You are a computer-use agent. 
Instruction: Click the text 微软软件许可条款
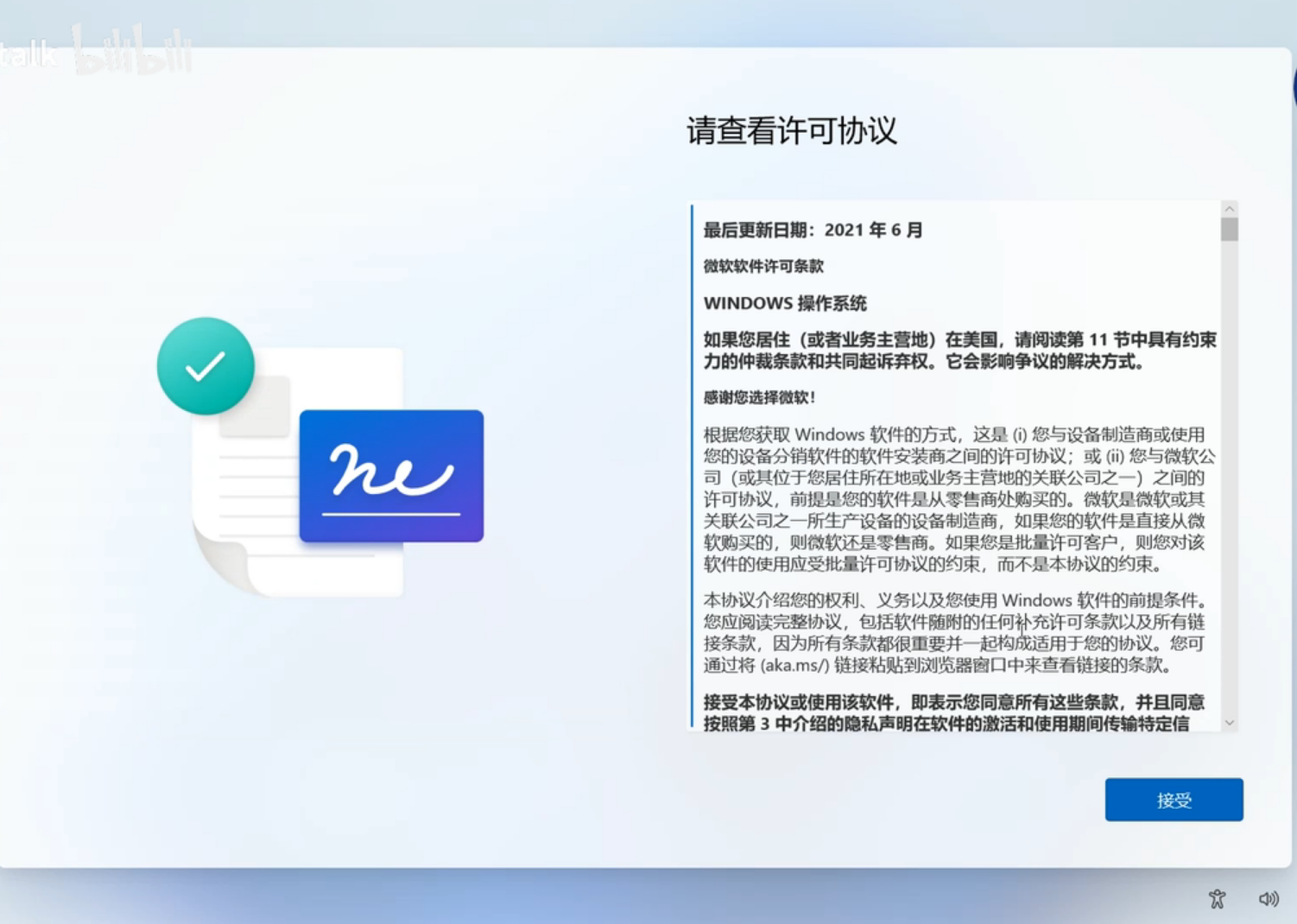click(x=763, y=266)
